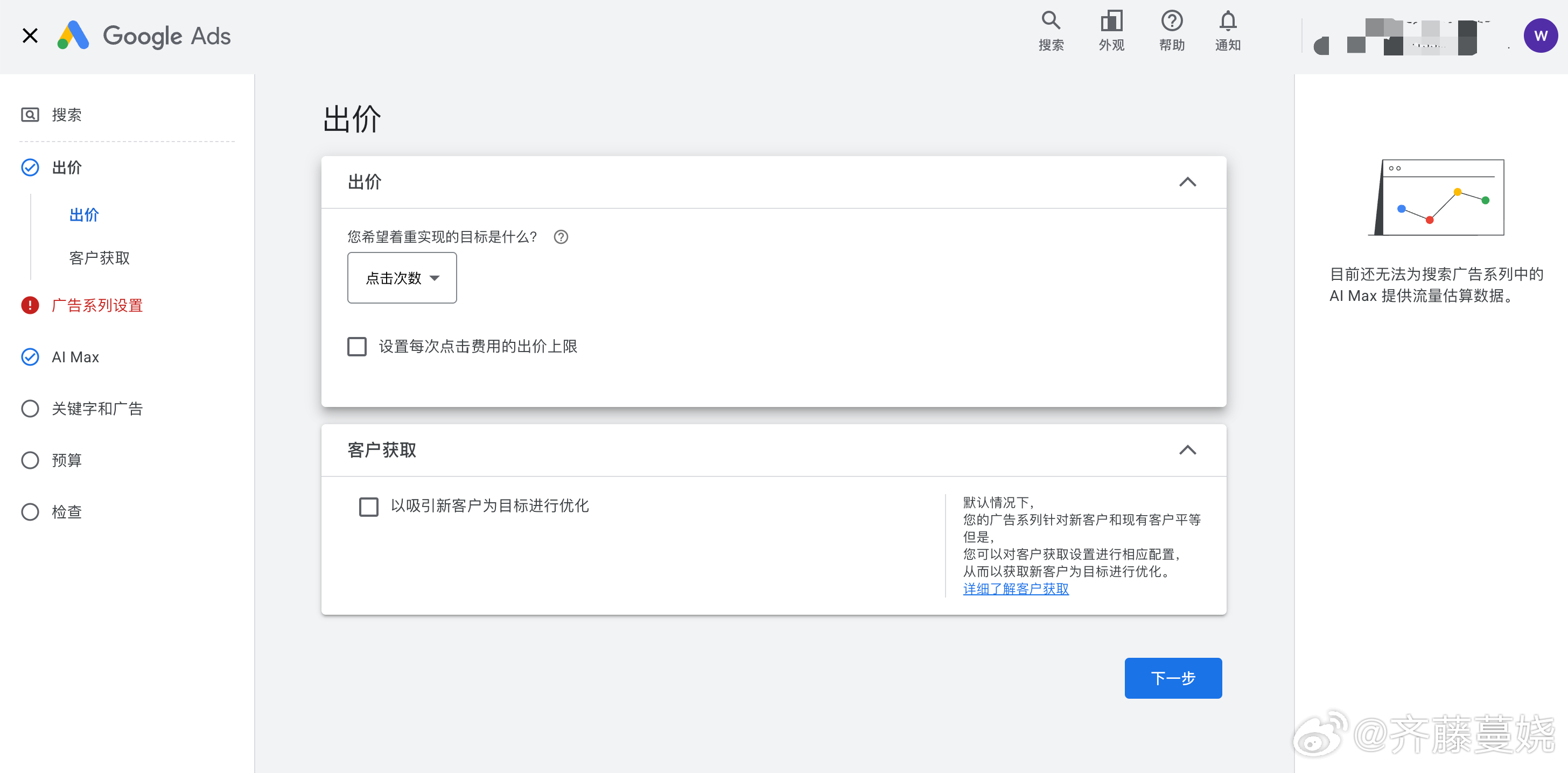Close the campaign setup with the X icon

[x=30, y=36]
